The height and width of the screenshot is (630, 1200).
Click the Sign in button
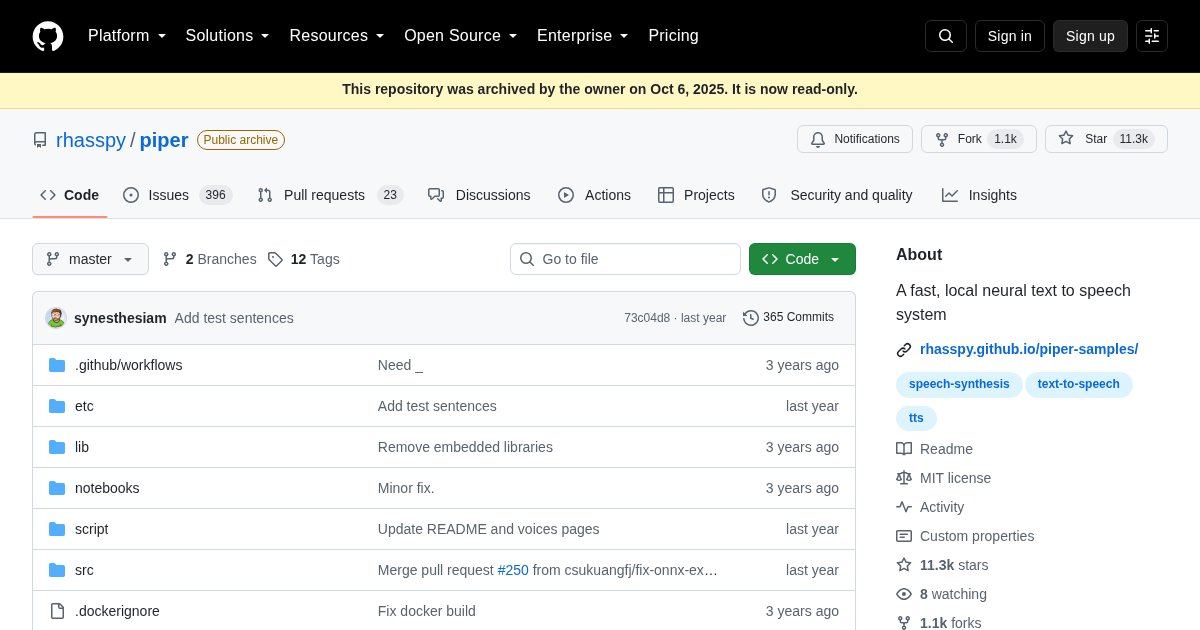click(1010, 36)
